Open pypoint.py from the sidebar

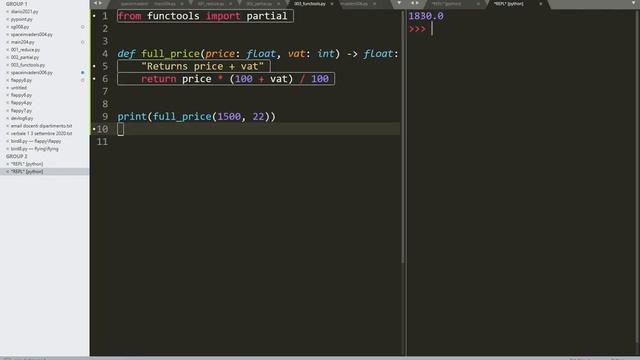coord(22,19)
